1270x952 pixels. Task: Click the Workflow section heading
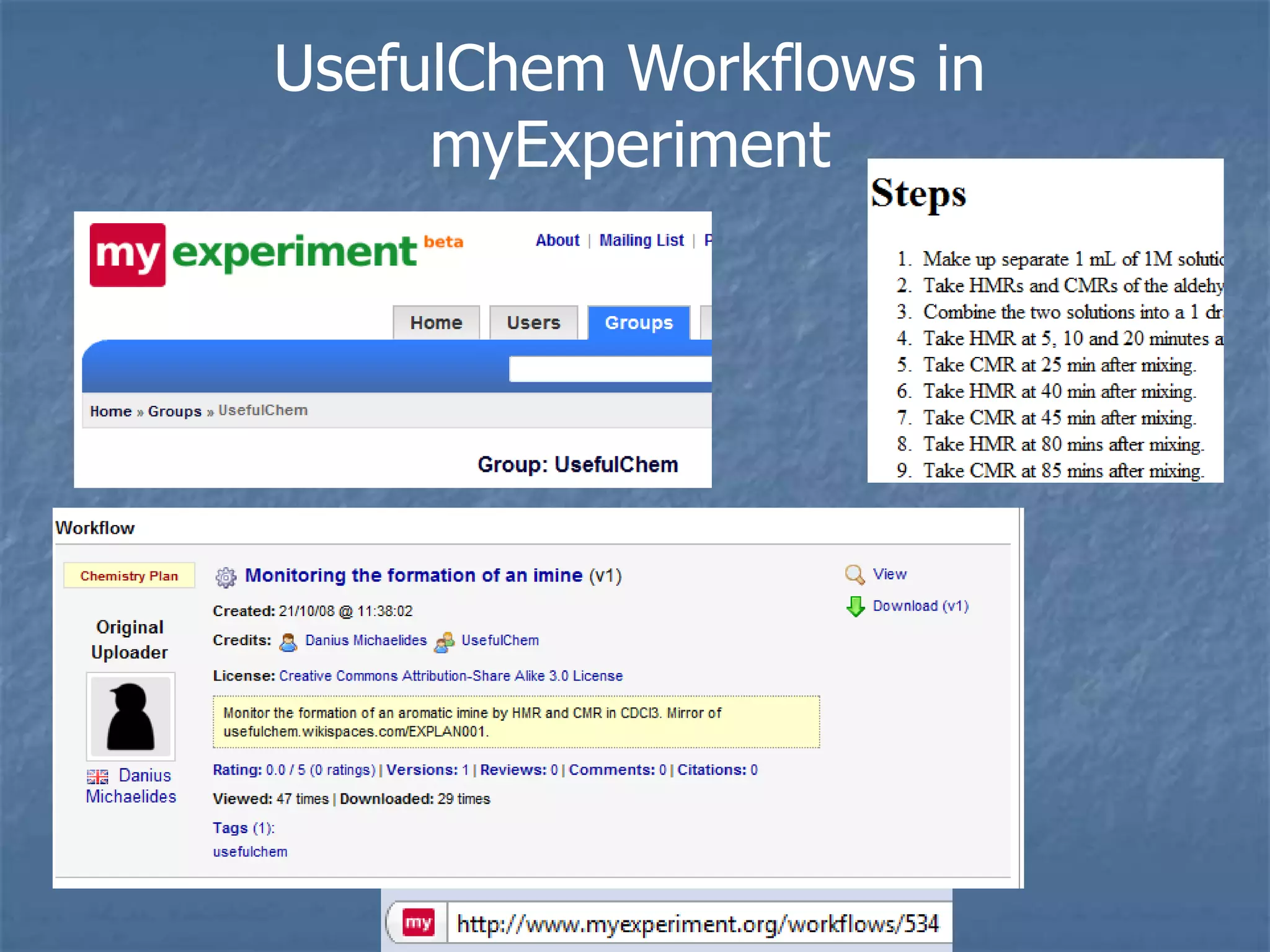tap(95, 528)
